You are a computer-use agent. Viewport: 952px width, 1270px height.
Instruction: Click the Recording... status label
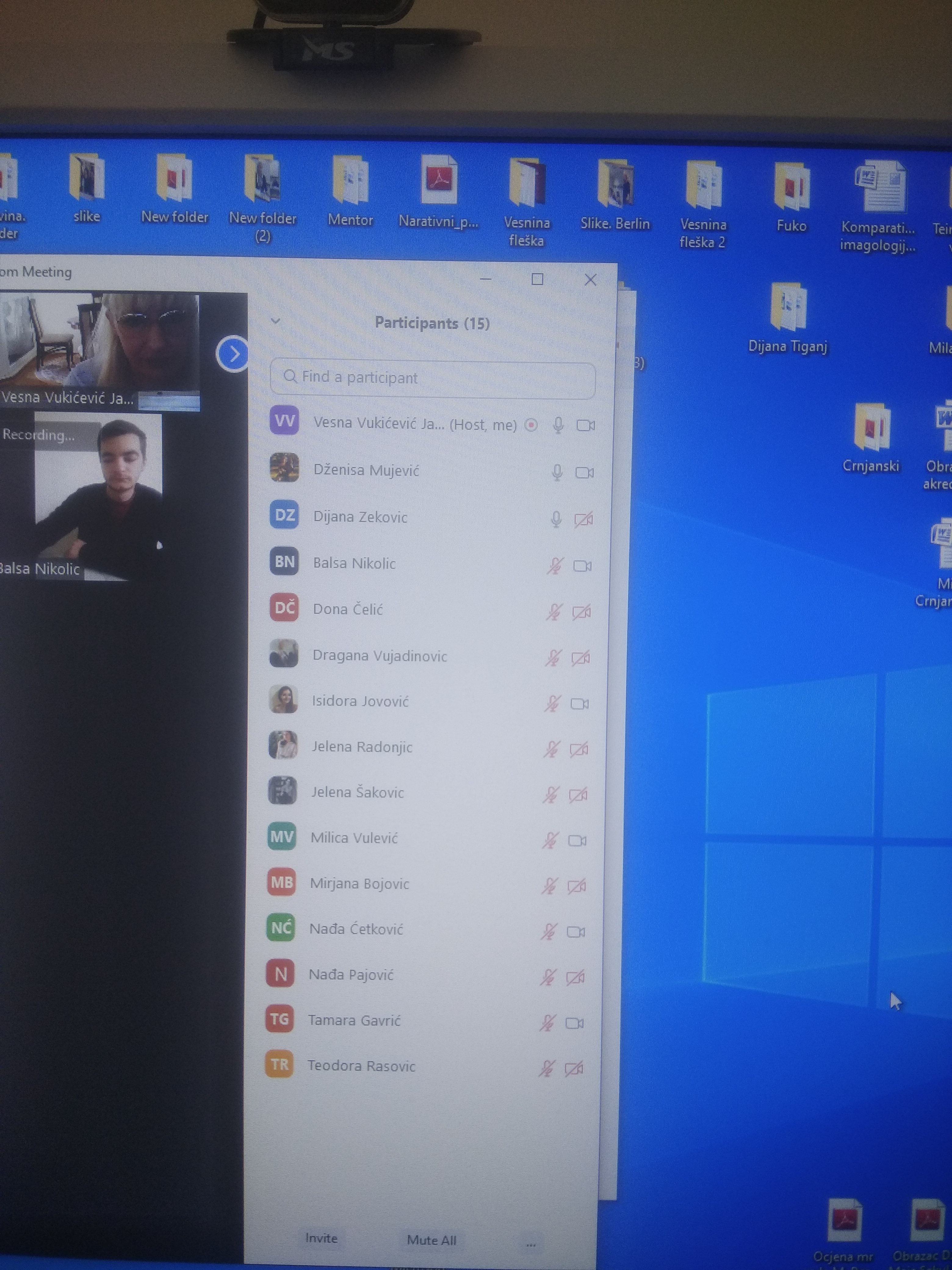(38, 435)
